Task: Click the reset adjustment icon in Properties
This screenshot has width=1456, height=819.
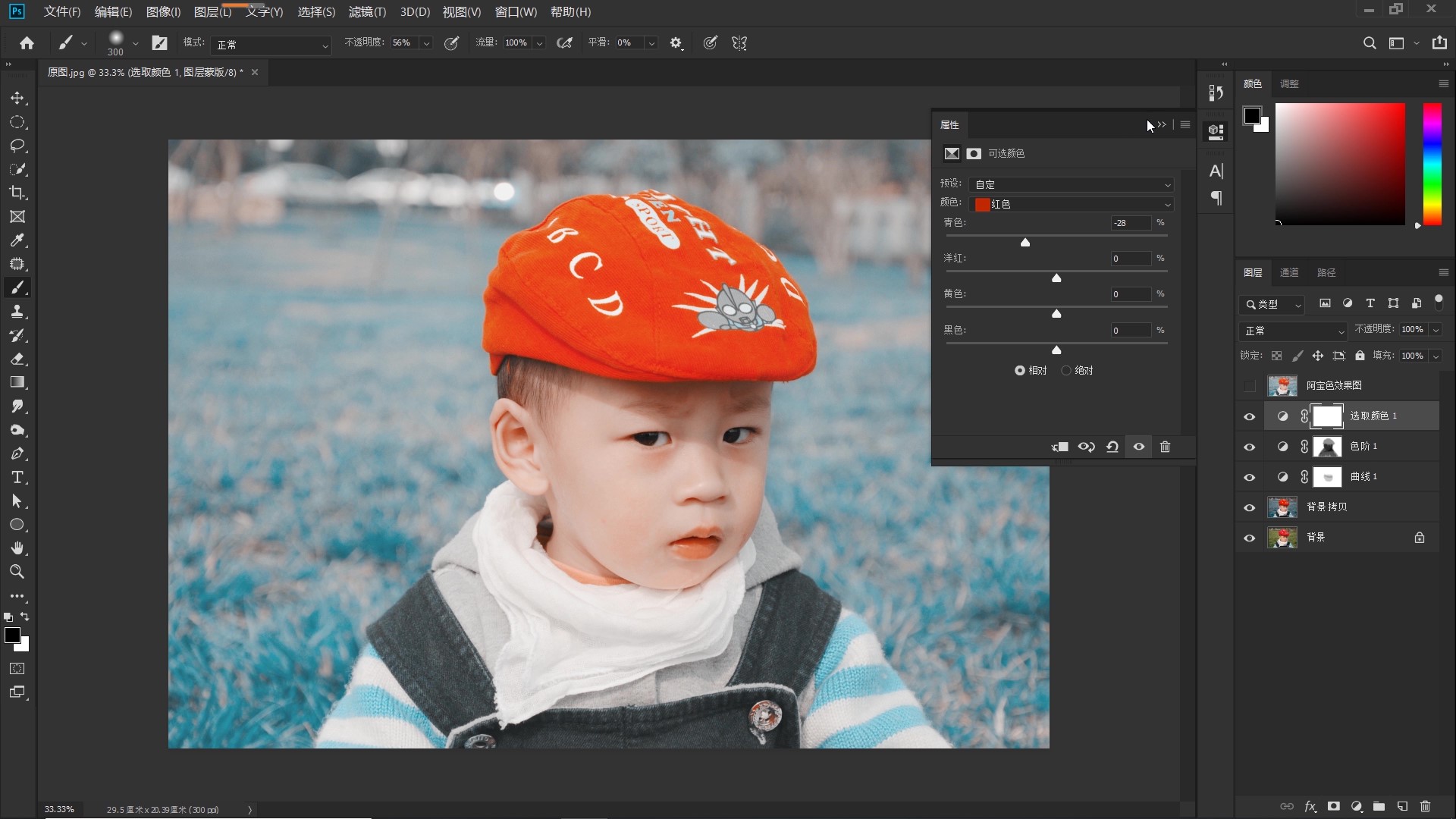Action: click(x=1112, y=447)
